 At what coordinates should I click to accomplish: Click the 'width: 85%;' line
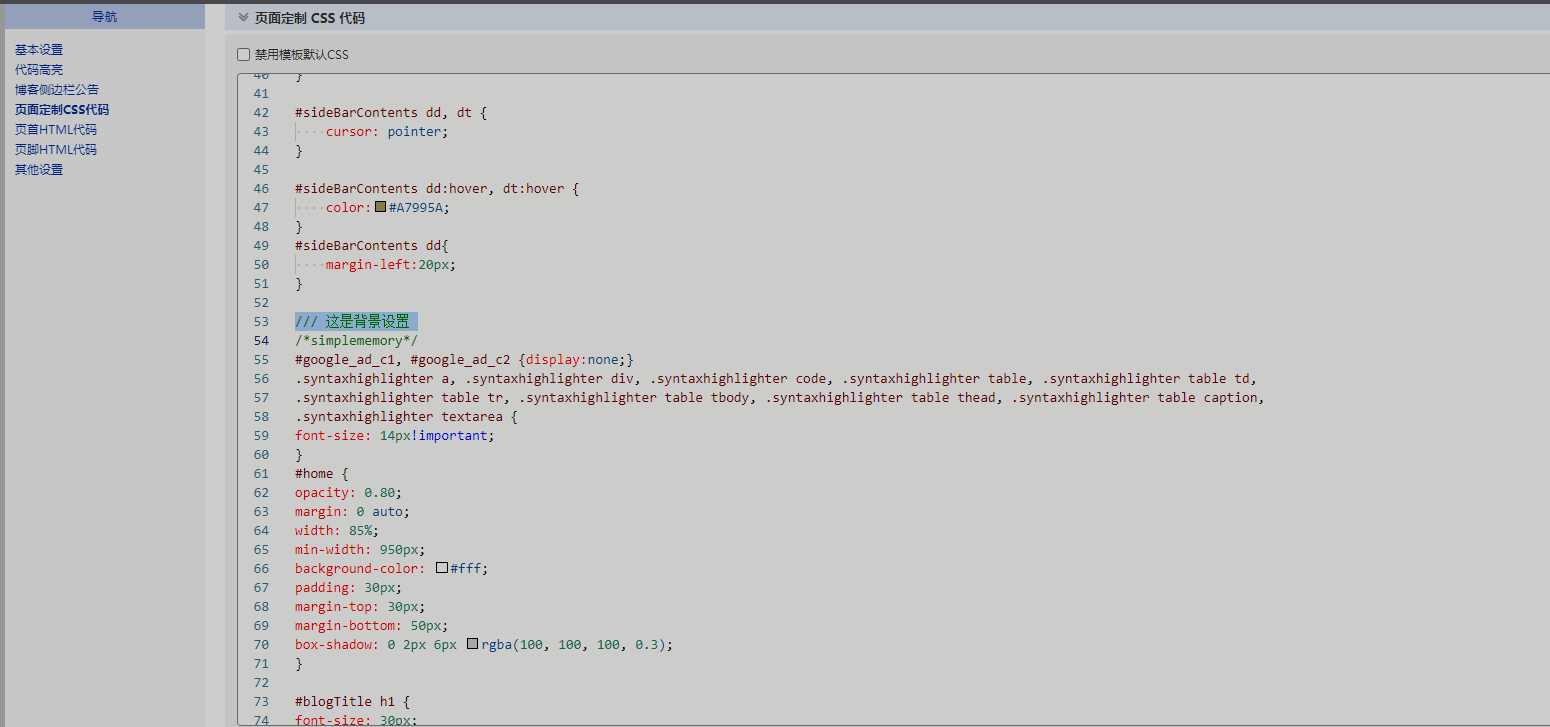[x=337, y=530]
